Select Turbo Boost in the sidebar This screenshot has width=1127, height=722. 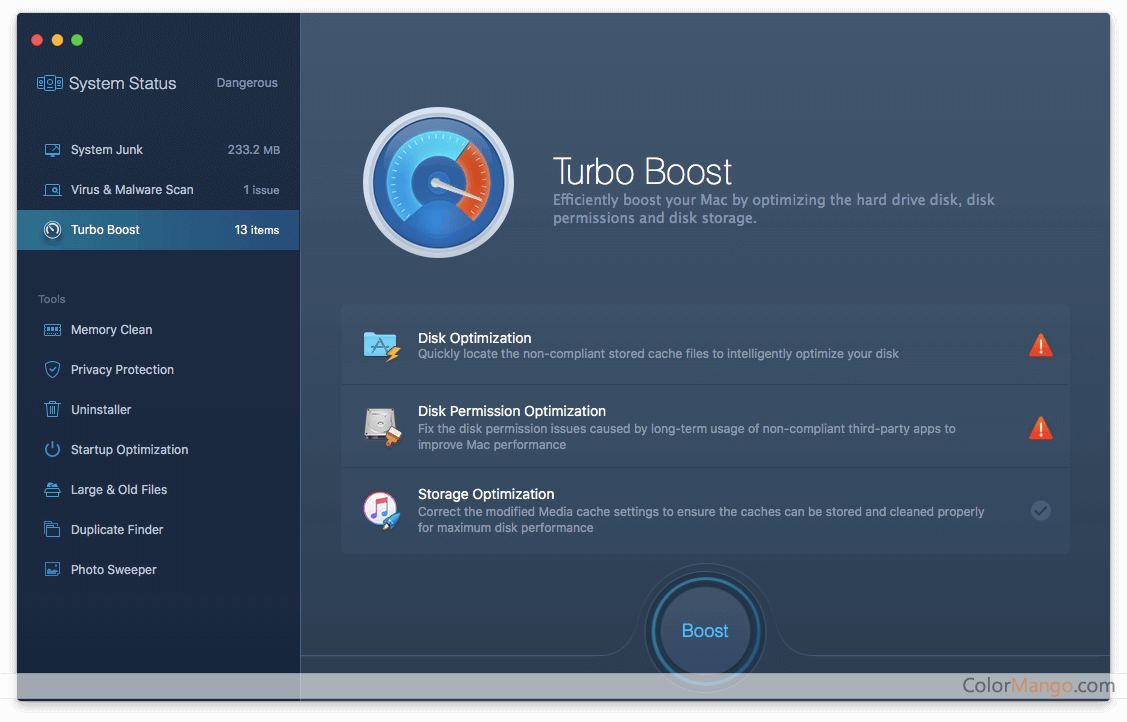coord(105,230)
